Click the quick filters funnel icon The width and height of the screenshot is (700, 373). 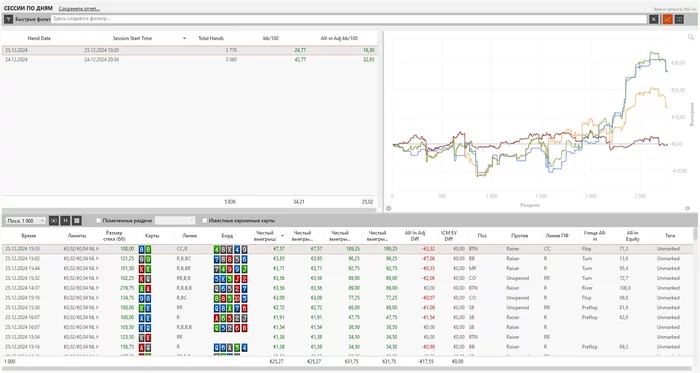(8, 19)
